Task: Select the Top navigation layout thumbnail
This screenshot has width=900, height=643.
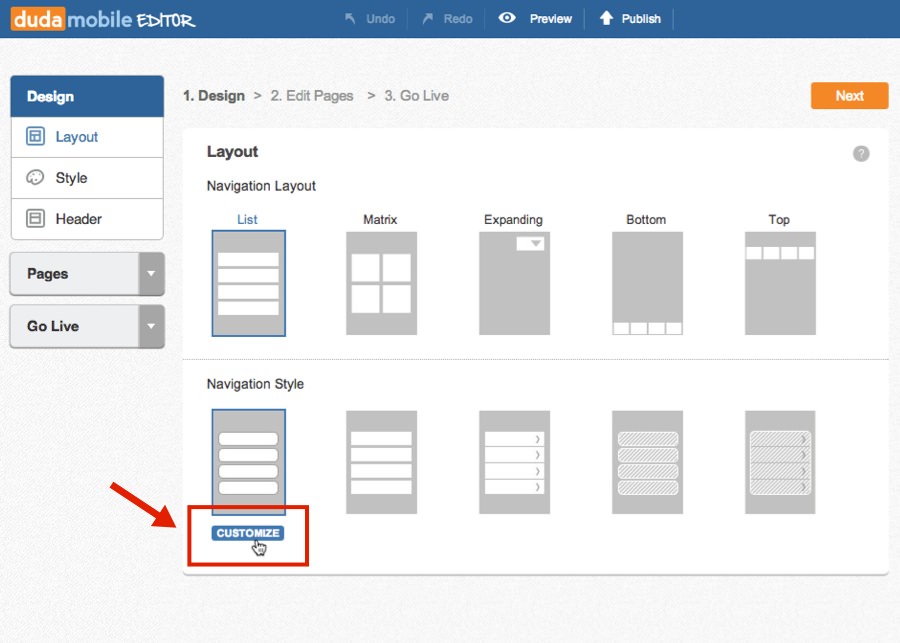Action: 780,283
